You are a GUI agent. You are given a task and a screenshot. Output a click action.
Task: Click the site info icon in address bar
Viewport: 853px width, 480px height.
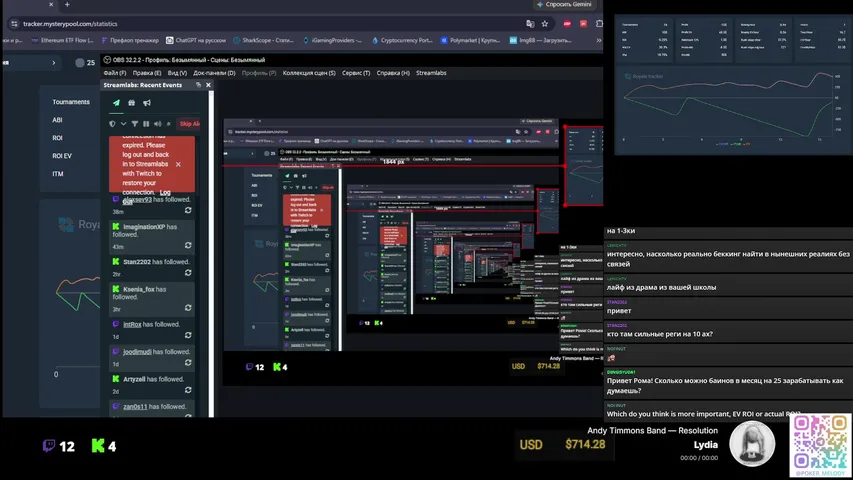[14, 24]
